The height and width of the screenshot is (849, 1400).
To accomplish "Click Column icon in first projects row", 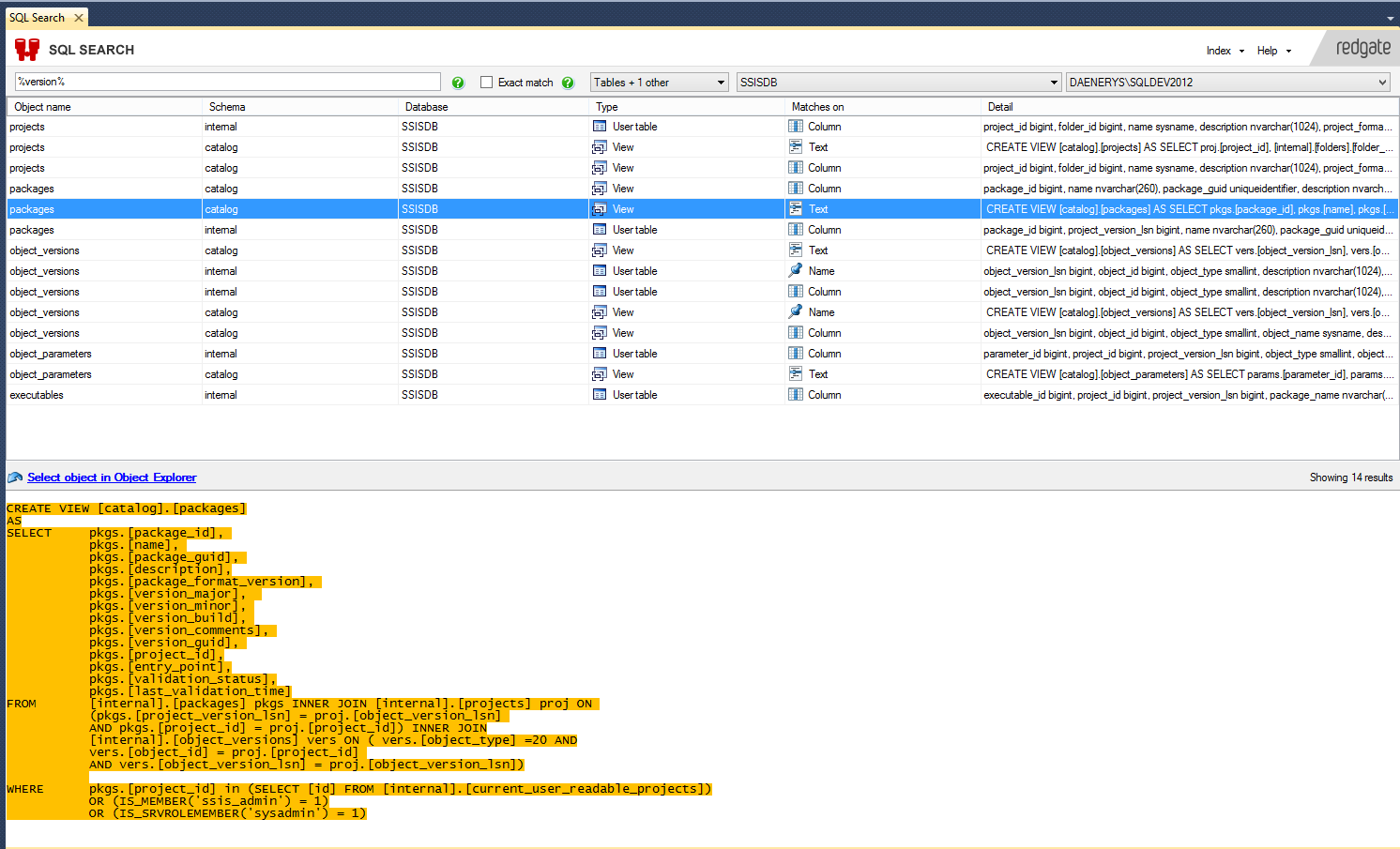I will 796,127.
